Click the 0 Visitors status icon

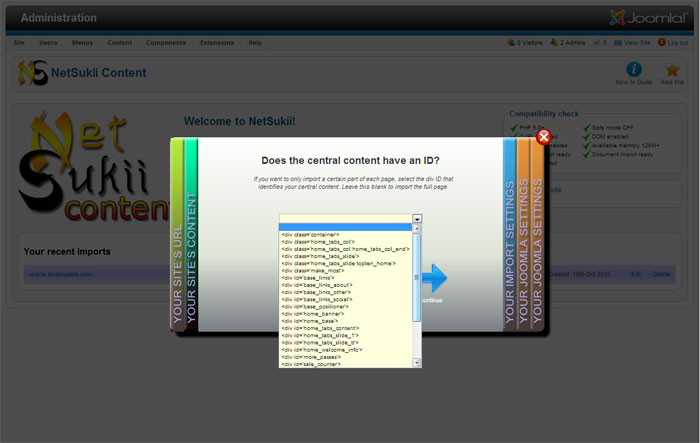click(511, 42)
